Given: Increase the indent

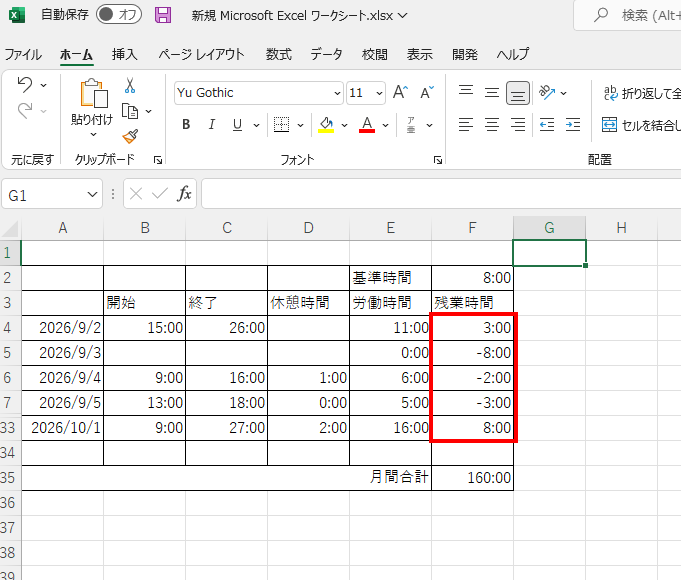Looking at the screenshot, I should click(573, 125).
